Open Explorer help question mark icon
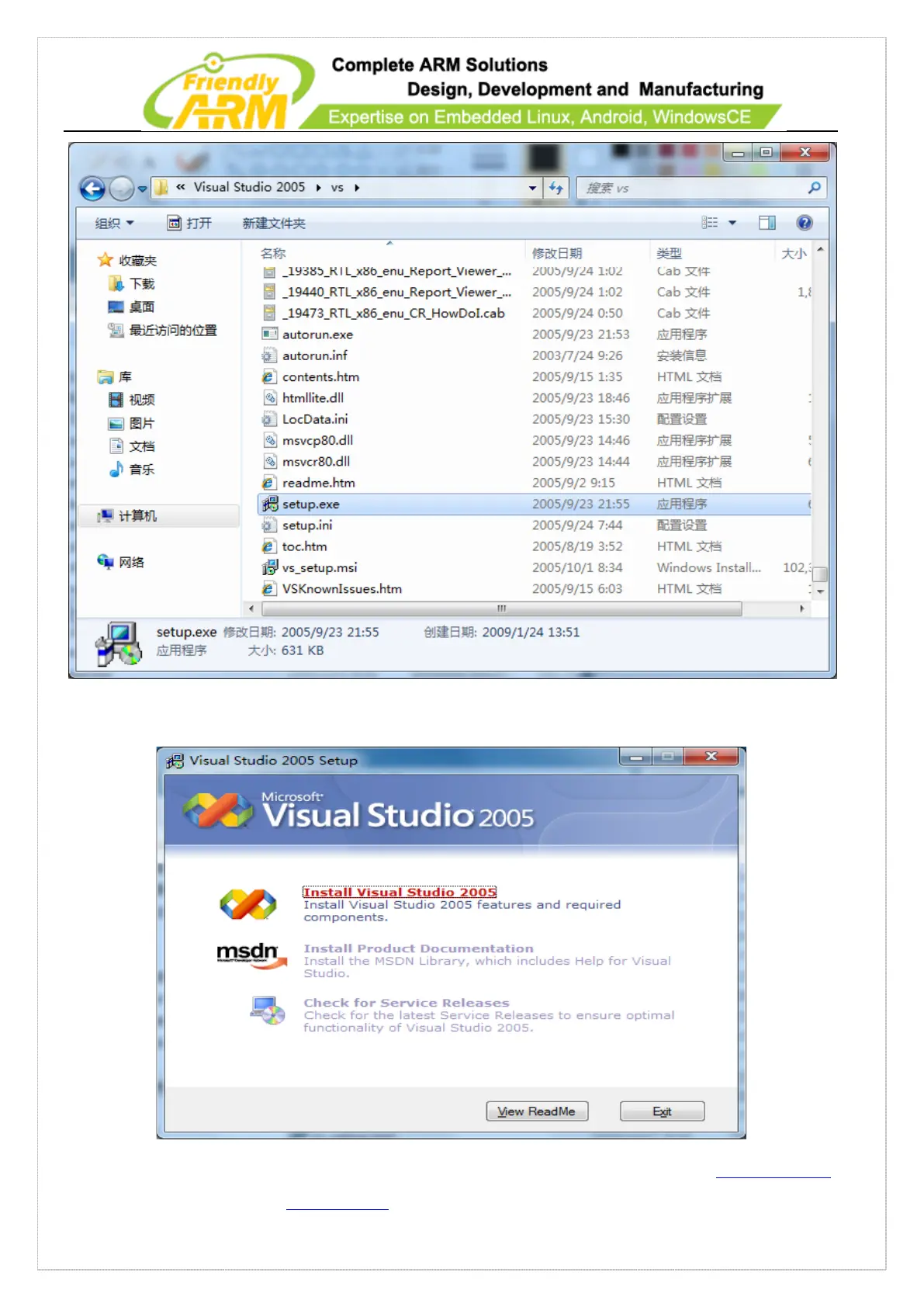Screen dimensions: 924x1307 tap(805, 223)
